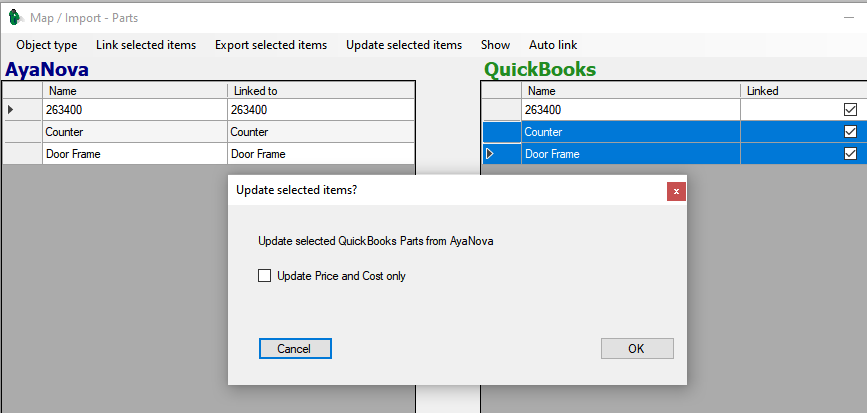
Task: Click Link selected items menu
Action: point(146,45)
